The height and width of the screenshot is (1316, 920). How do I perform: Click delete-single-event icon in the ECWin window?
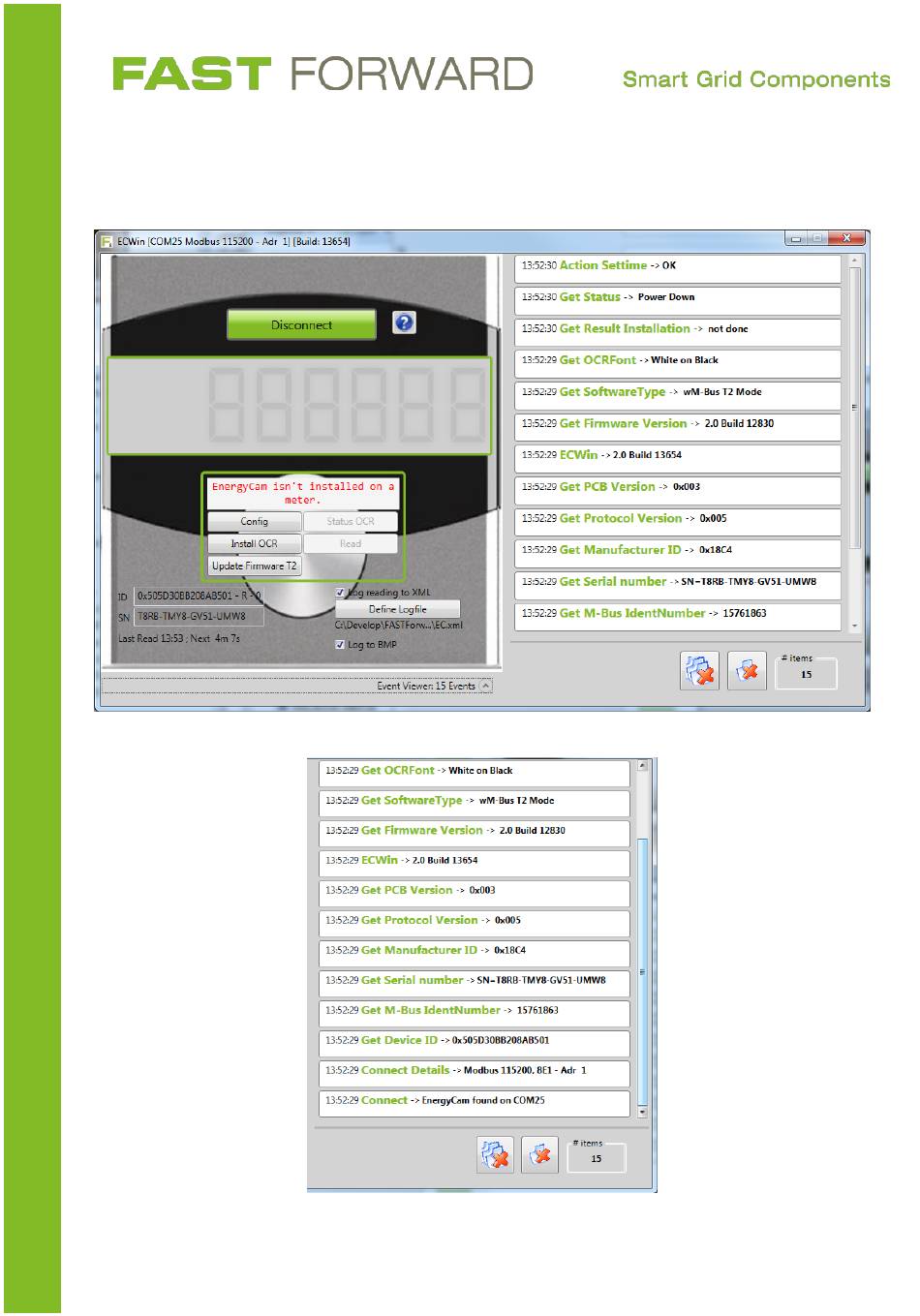click(x=746, y=671)
